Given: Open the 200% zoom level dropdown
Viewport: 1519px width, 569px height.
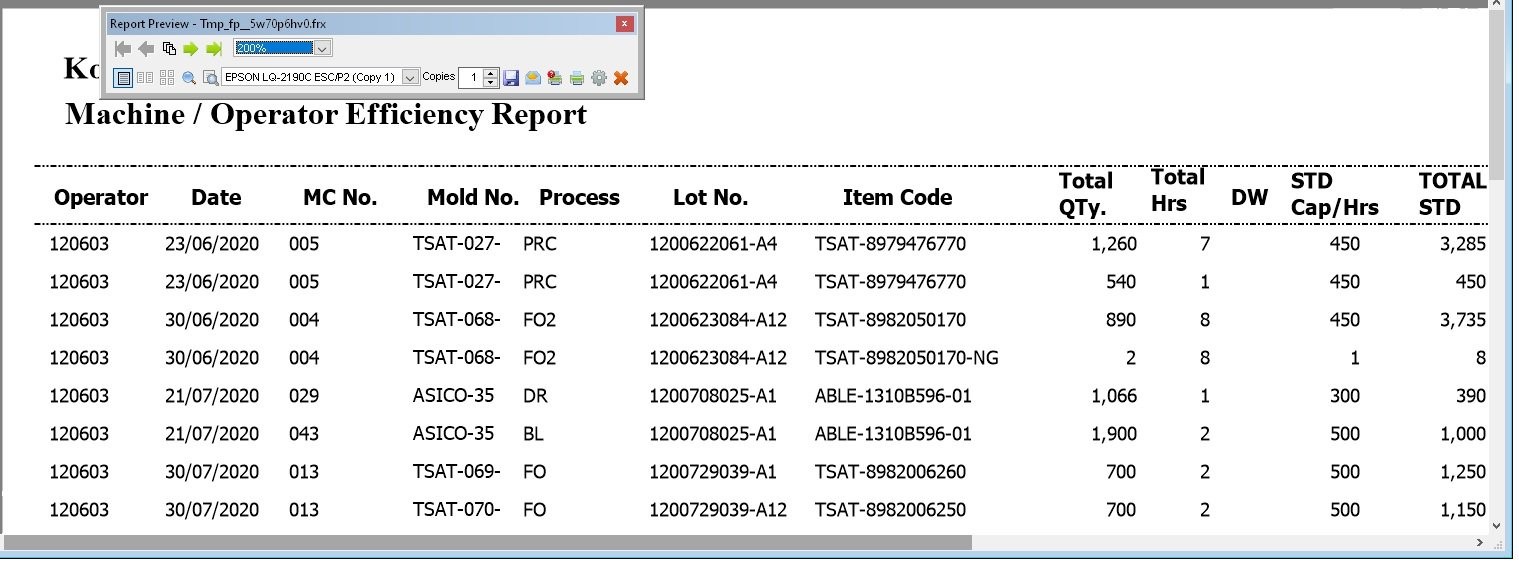Looking at the screenshot, I should 322,48.
